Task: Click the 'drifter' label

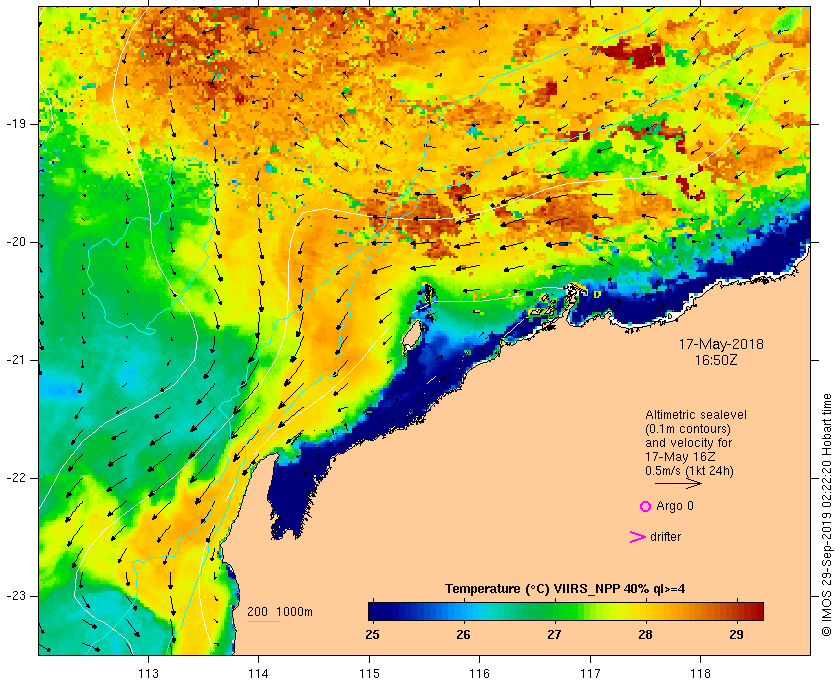Action: 665,537
